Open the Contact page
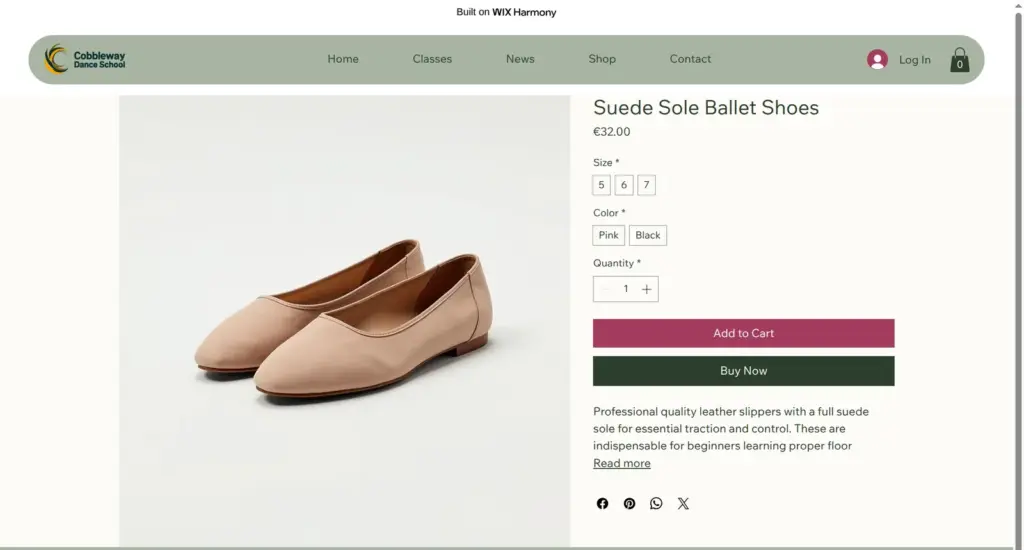1024x550 pixels. click(x=690, y=59)
